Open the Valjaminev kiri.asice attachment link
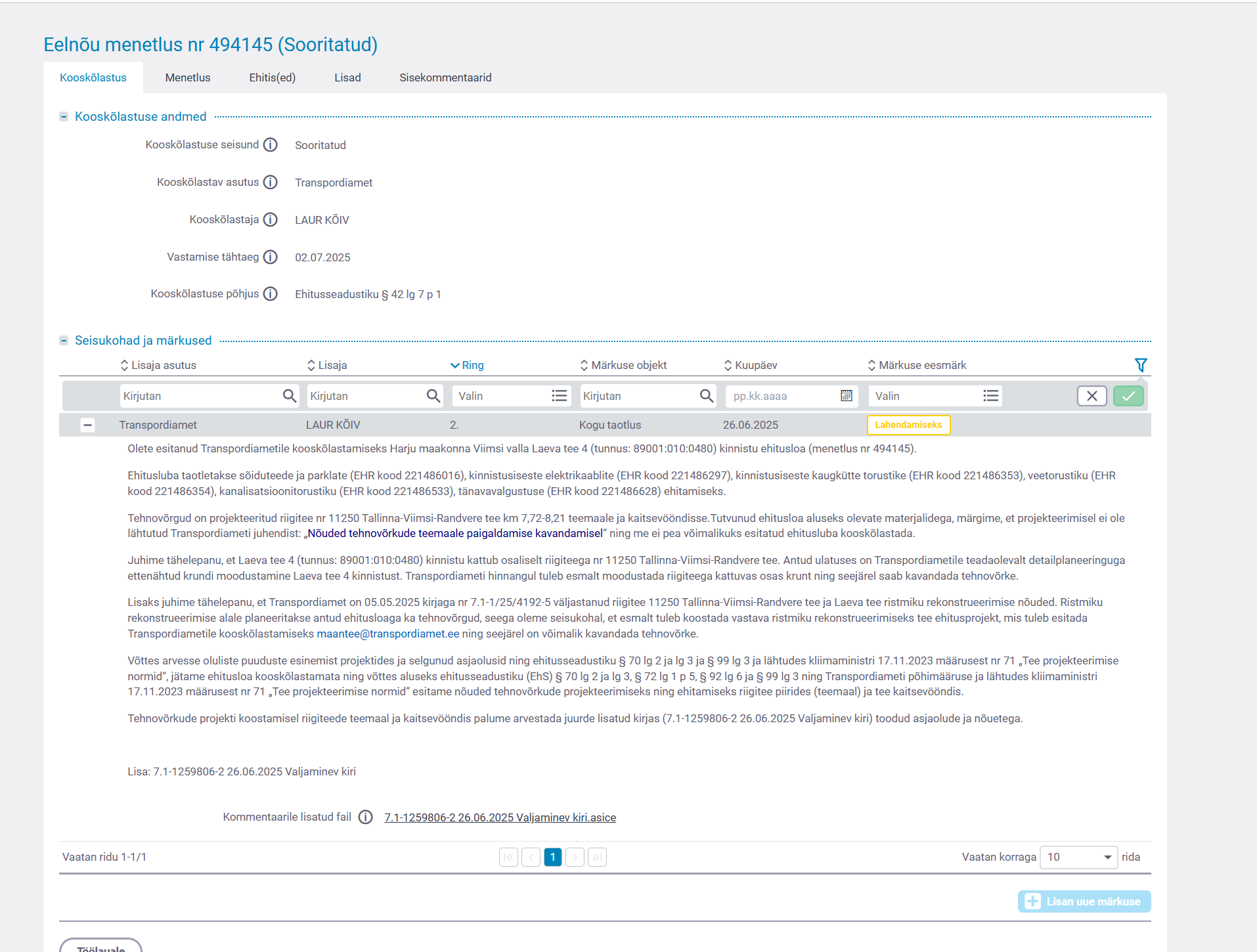 coord(500,817)
